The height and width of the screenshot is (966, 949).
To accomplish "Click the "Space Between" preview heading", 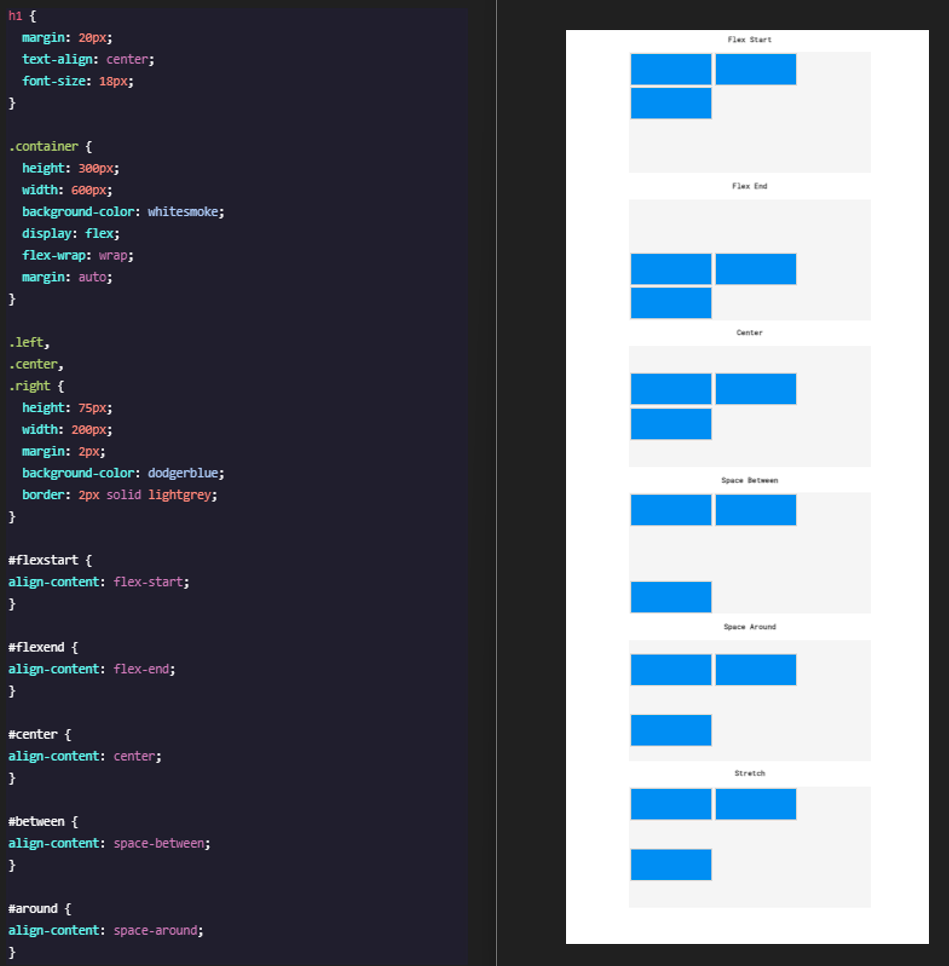I will pyautogui.click(x=749, y=480).
